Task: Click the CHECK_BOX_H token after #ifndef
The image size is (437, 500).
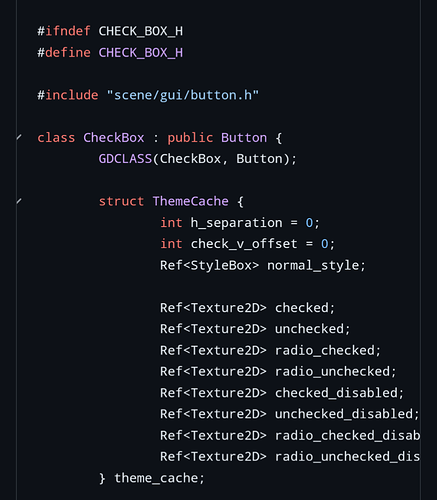Action: click(141, 31)
